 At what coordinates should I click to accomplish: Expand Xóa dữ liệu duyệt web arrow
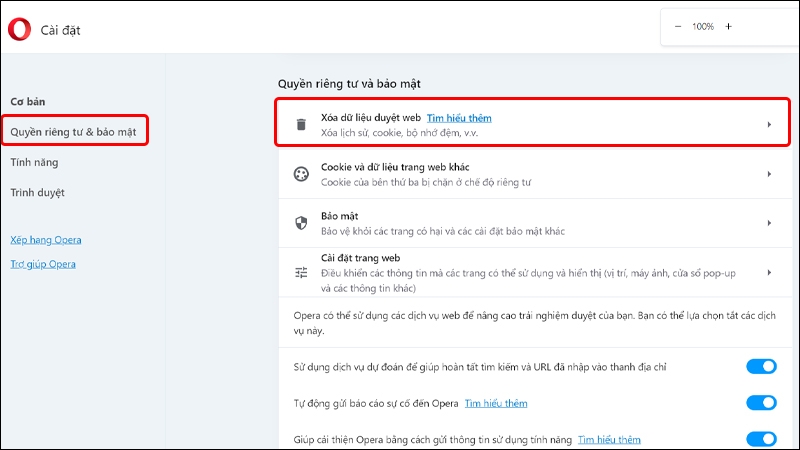(x=769, y=124)
